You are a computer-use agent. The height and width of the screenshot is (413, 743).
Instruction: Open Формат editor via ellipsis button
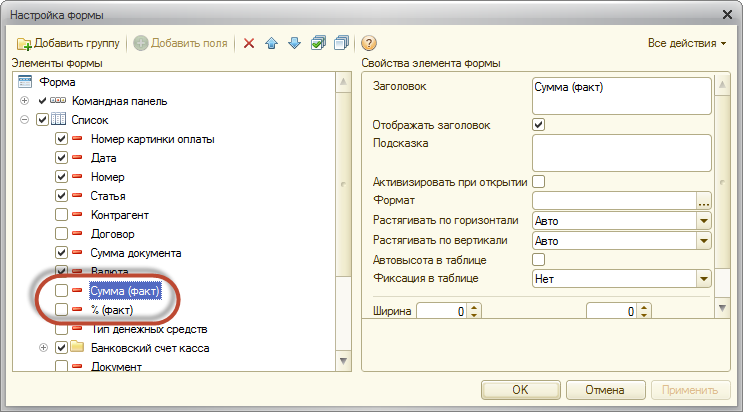coord(704,201)
